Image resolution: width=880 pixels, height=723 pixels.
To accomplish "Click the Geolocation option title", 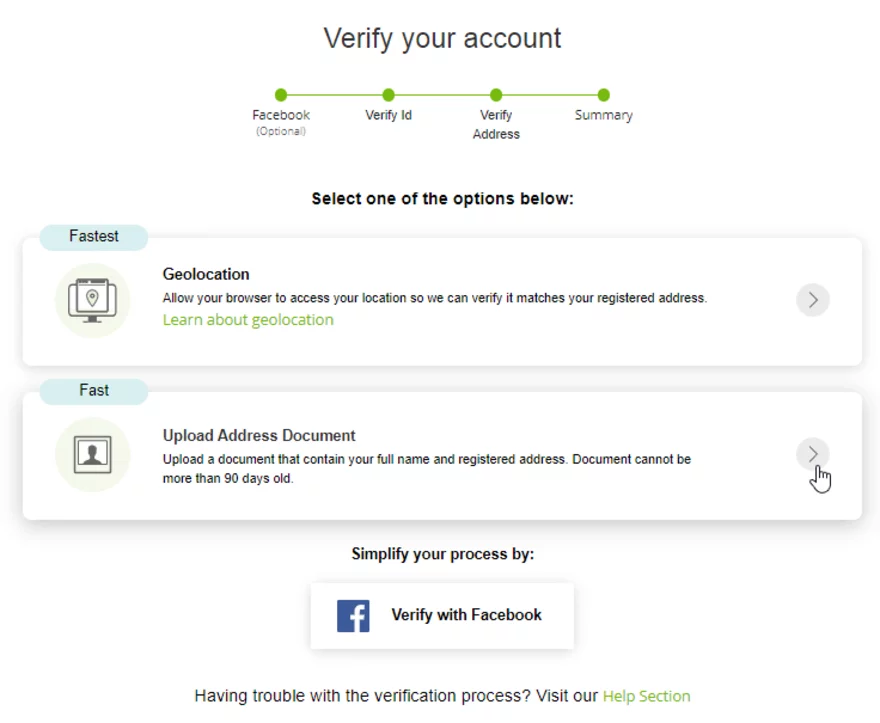I will [206, 274].
